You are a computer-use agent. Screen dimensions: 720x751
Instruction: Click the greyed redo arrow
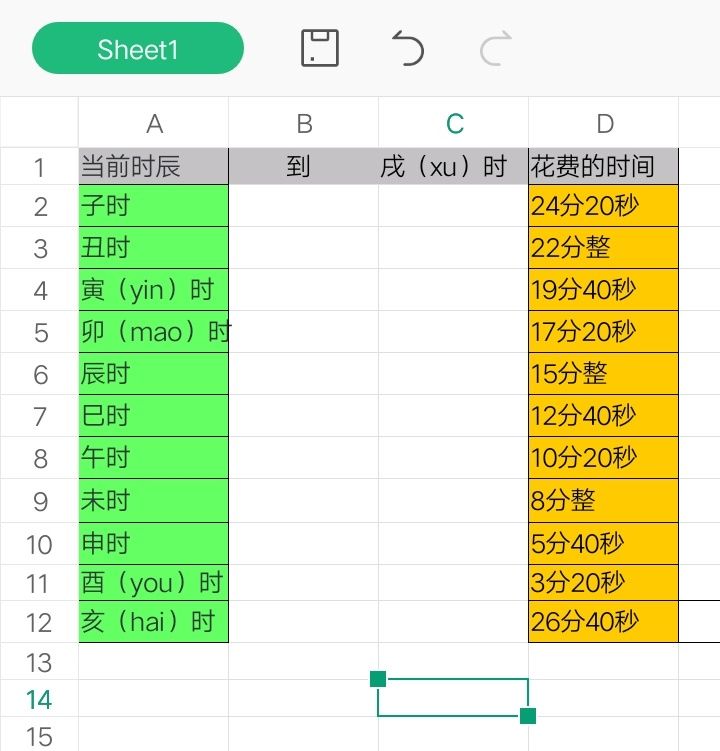coord(496,48)
